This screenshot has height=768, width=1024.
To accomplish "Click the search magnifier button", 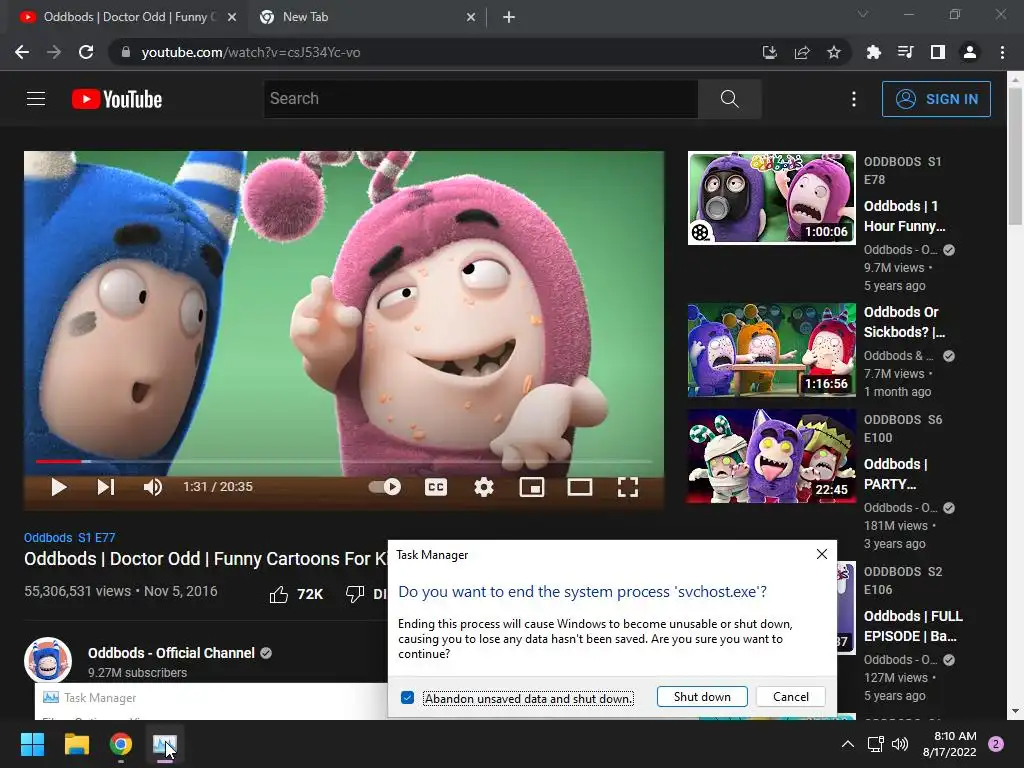I will (x=729, y=99).
